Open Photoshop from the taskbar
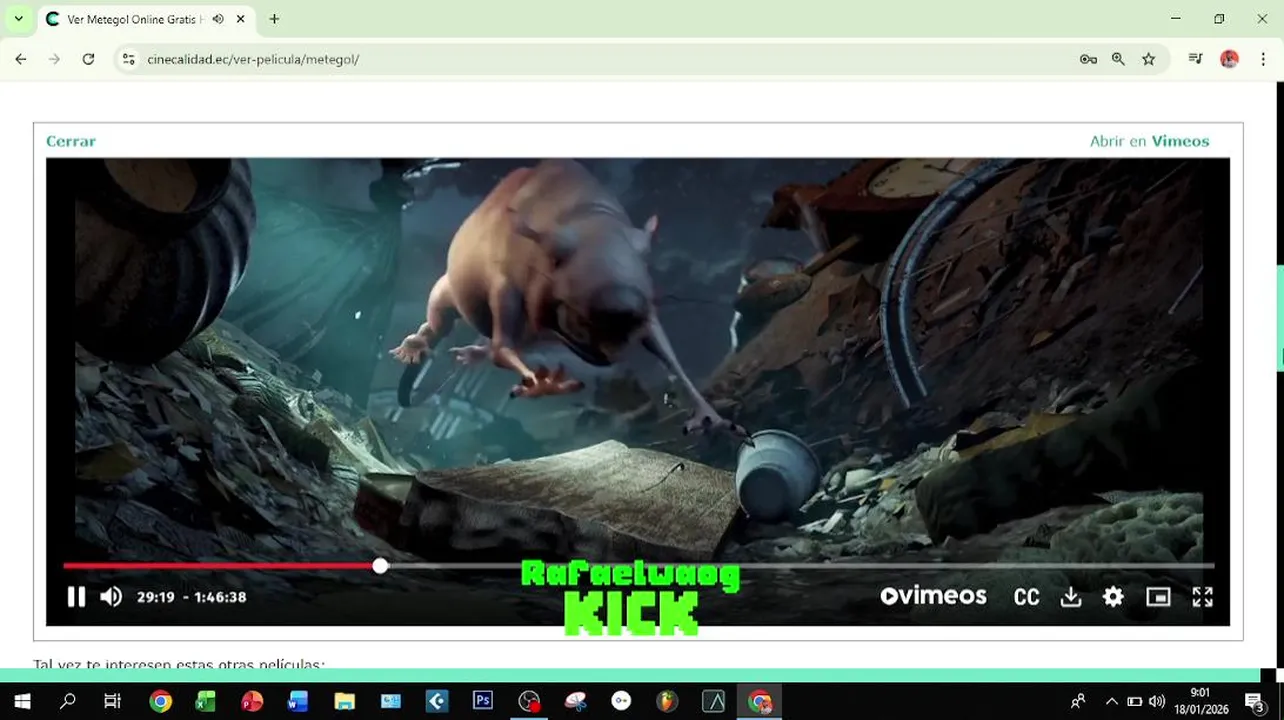Viewport: 1284px width, 720px height. pyautogui.click(x=483, y=701)
